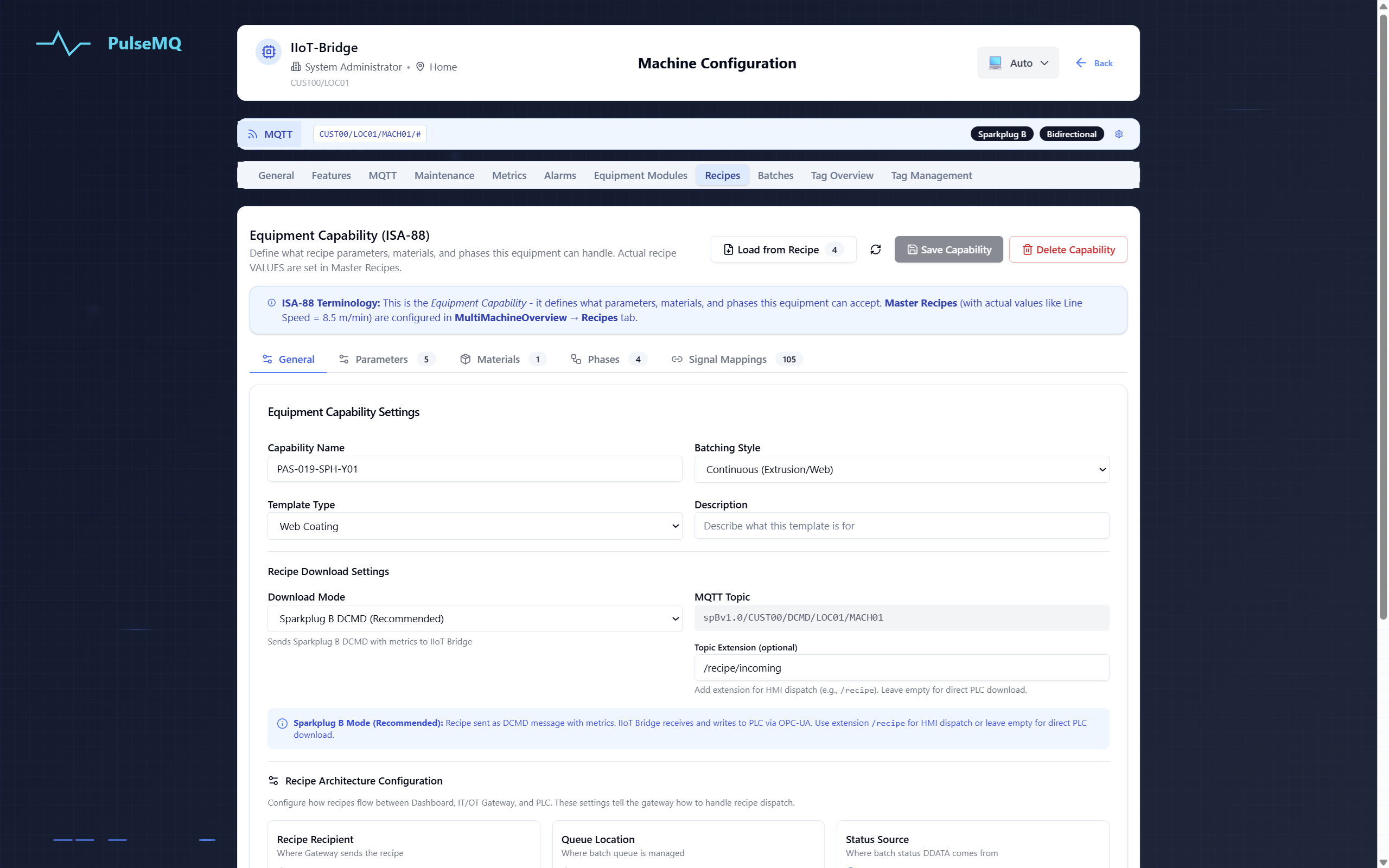
Task: Click the page vertical scrollbar
Action: click(1382, 316)
